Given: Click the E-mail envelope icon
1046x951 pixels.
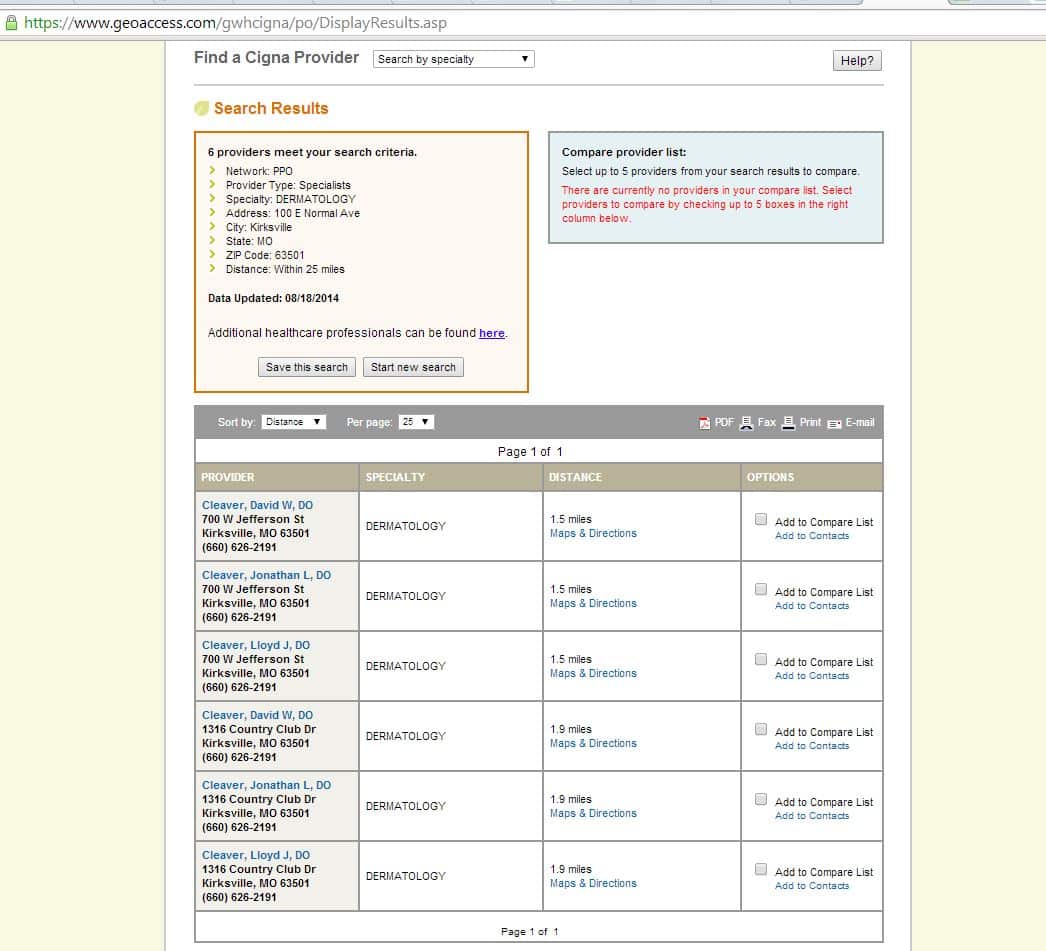Looking at the screenshot, I should pos(835,423).
